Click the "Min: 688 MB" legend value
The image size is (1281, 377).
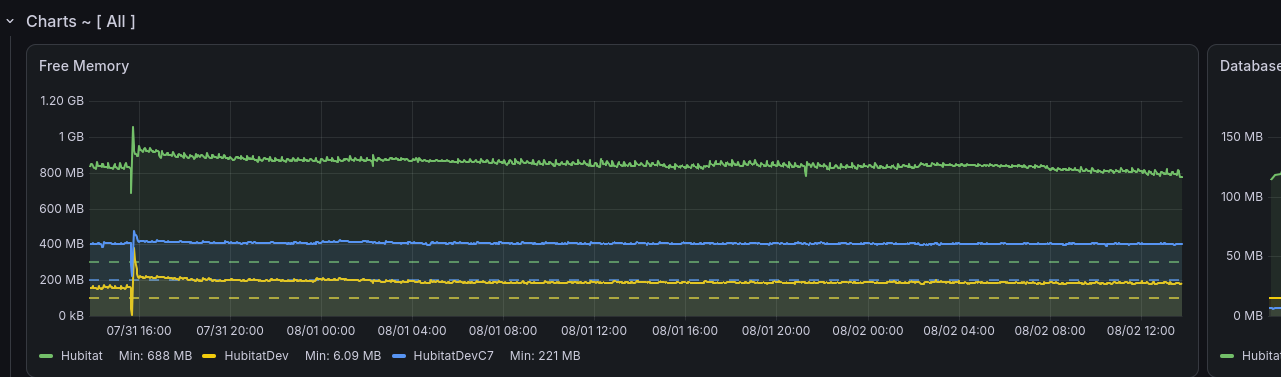pos(155,355)
